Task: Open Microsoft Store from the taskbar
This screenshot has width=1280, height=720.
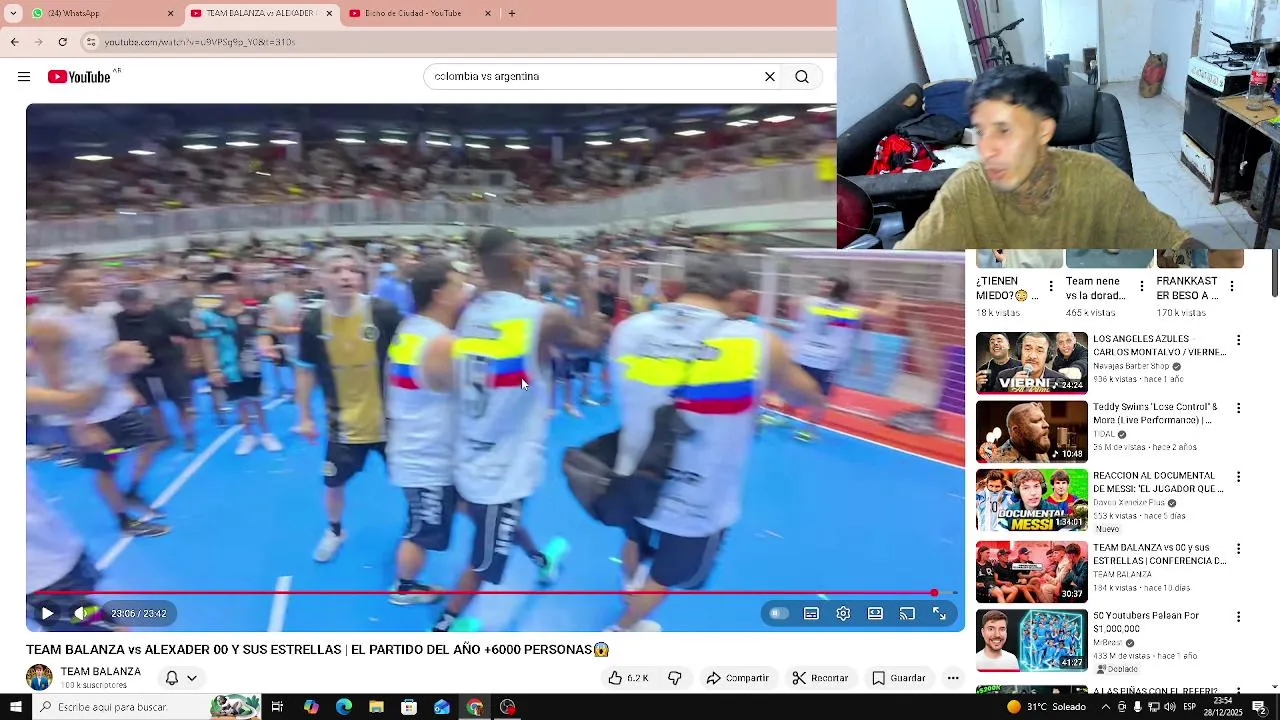Action: click(409, 707)
